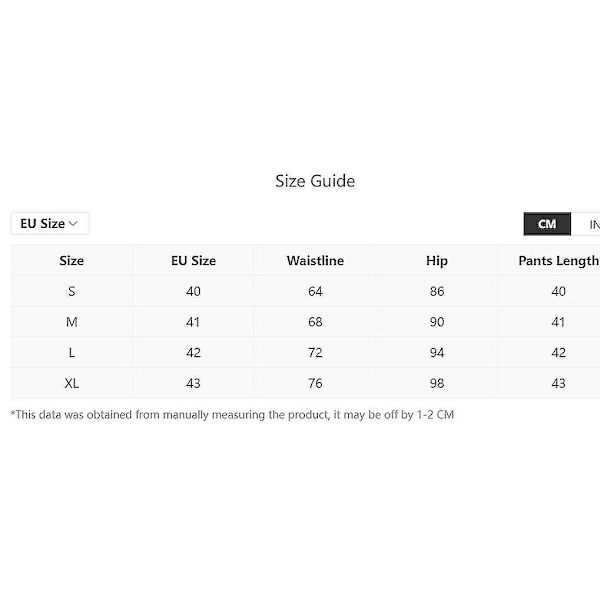
Task: Select the S size row label
Action: pos(72,291)
